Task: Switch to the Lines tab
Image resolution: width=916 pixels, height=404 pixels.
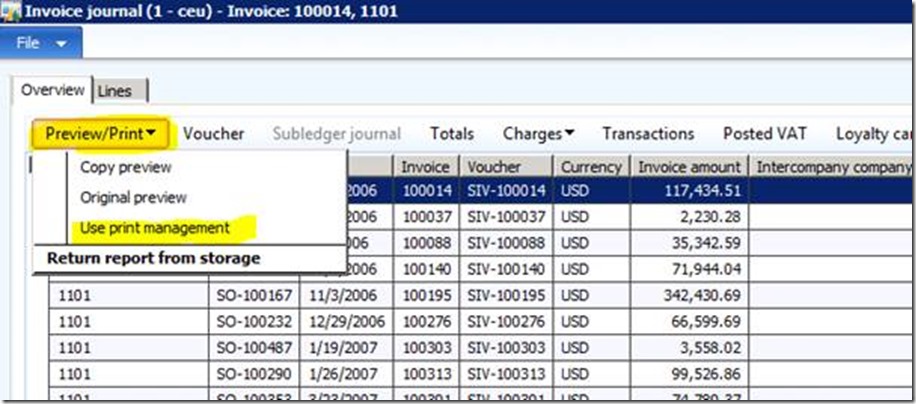Action: pyautogui.click(x=120, y=91)
